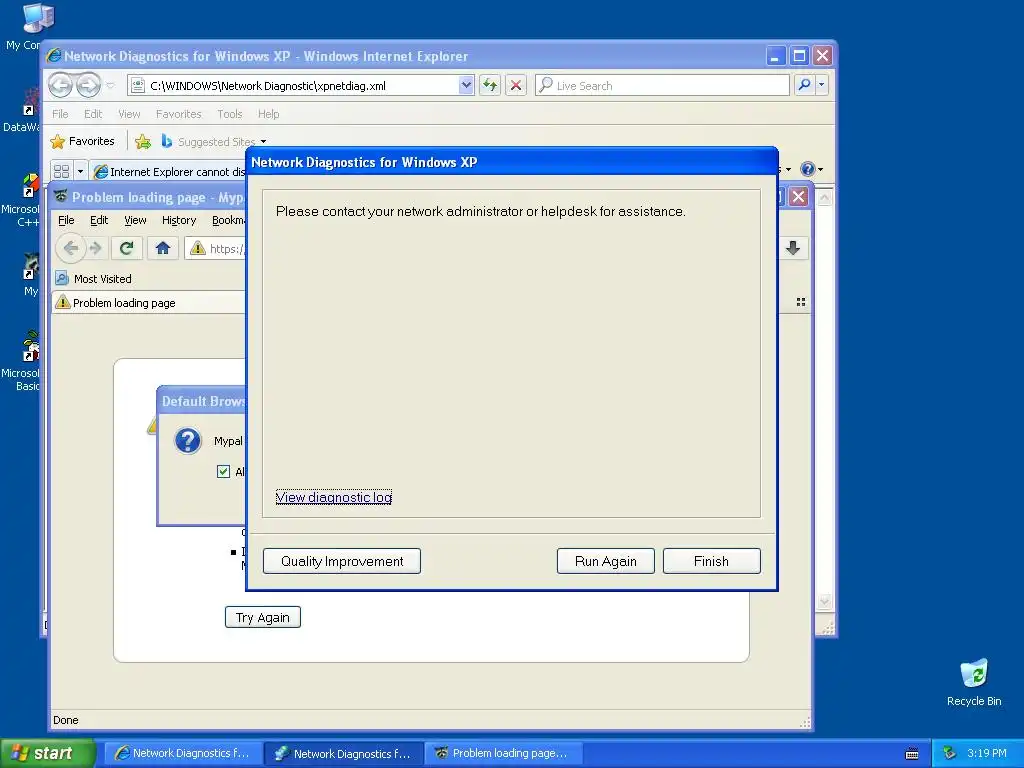Click the IE window scroll up arrow

[824, 198]
